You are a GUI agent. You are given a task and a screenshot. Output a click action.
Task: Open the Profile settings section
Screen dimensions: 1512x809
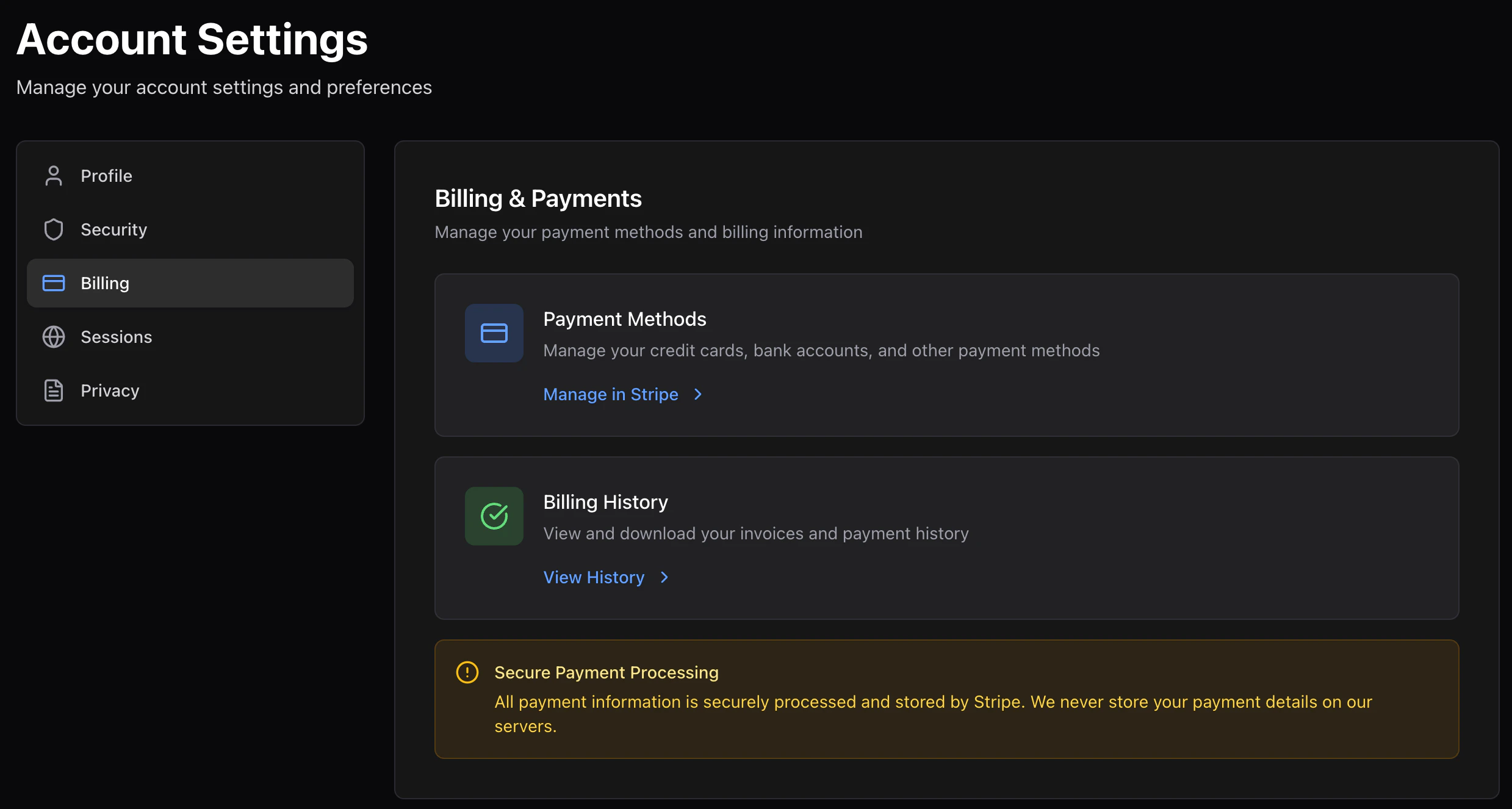click(190, 176)
